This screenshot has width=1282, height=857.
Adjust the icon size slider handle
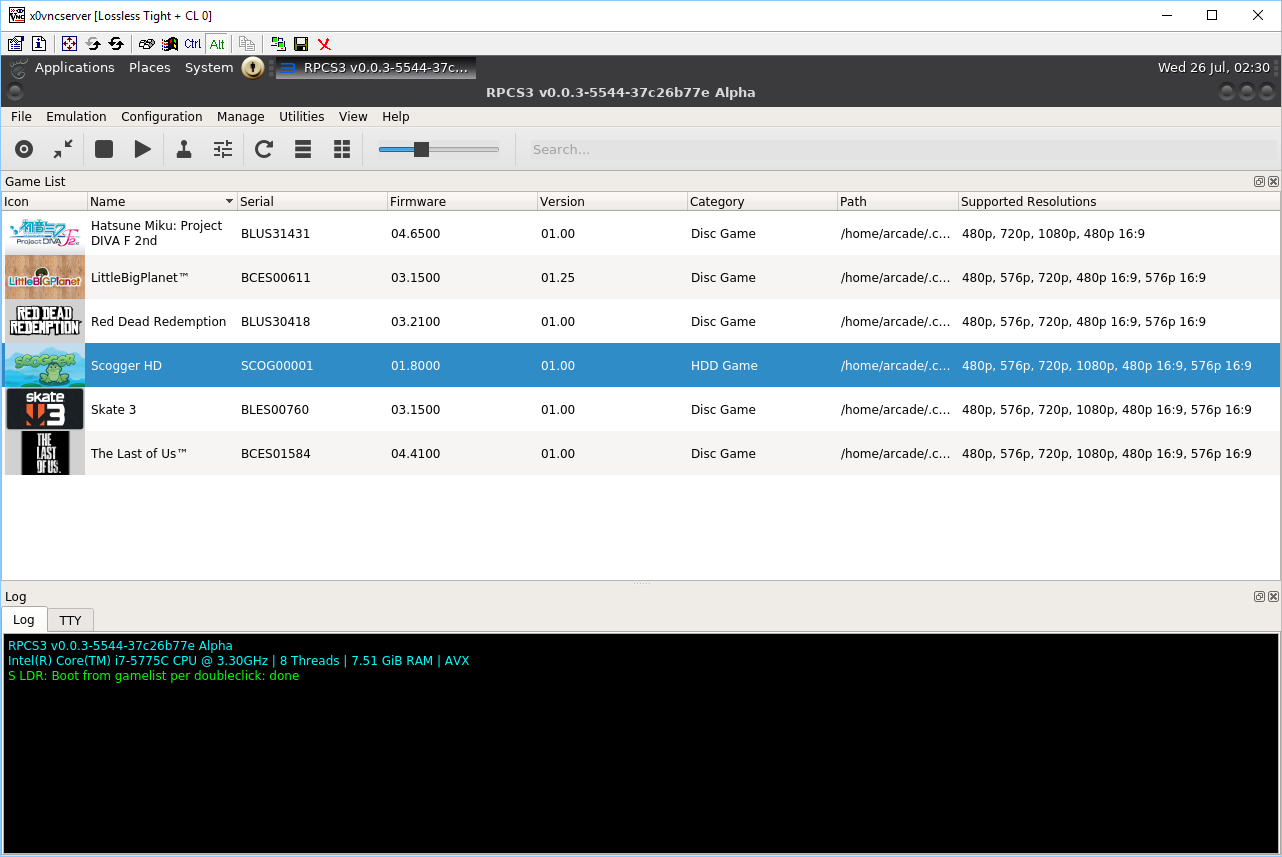(x=421, y=149)
